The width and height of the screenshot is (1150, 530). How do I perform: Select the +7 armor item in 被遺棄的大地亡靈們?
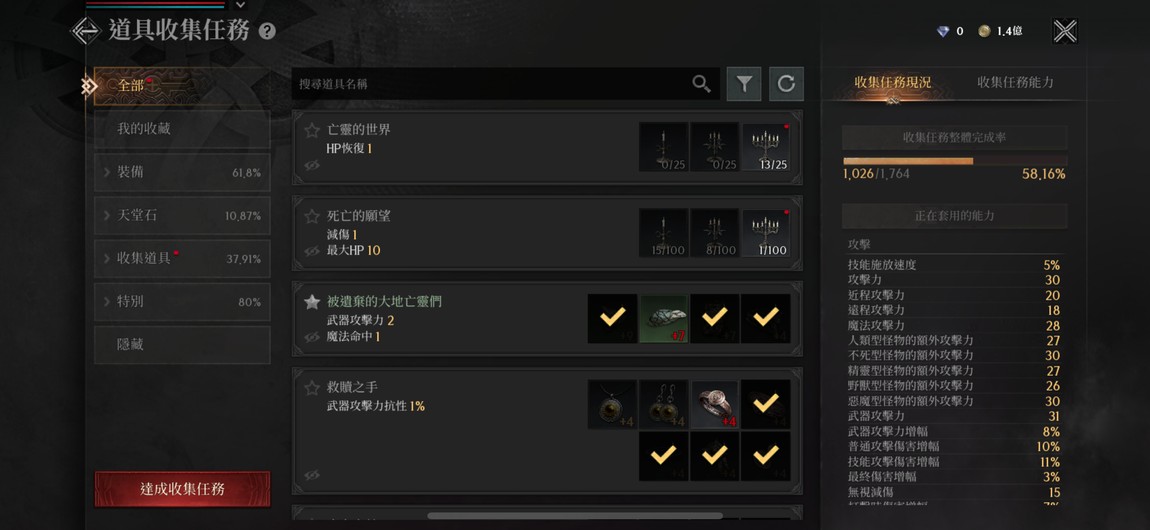click(x=664, y=319)
